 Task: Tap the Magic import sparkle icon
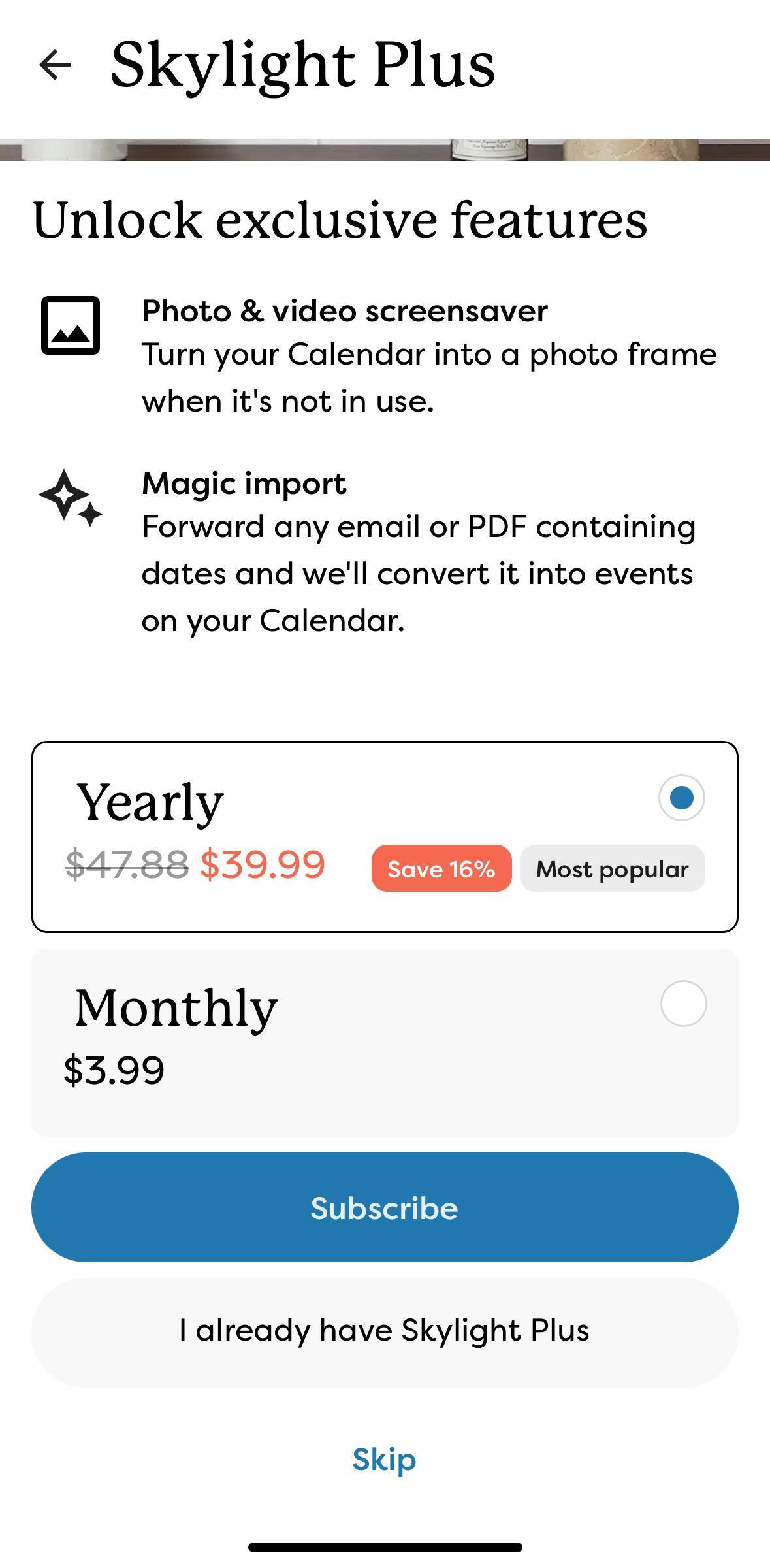[x=71, y=498]
